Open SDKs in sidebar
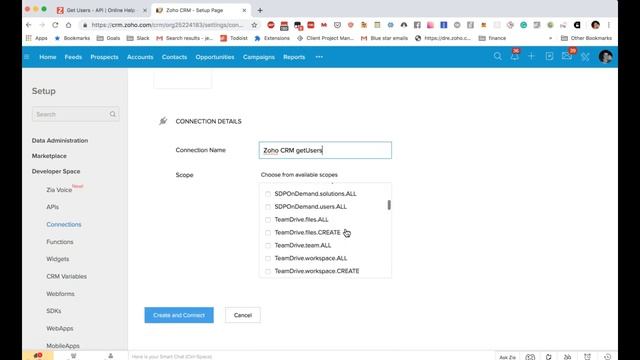This screenshot has width=640, height=360. (x=53, y=311)
